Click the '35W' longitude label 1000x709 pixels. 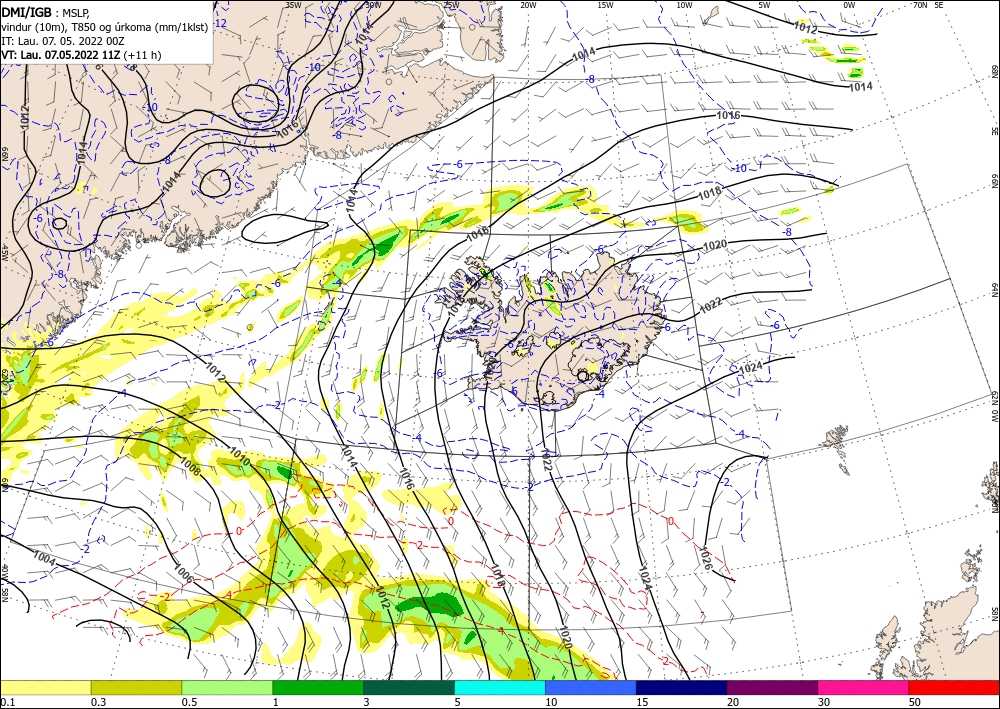tap(293, 4)
